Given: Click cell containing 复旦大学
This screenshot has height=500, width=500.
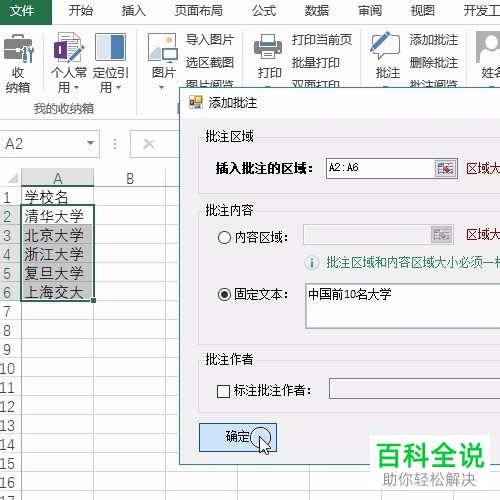Looking at the screenshot, I should coord(57,273).
